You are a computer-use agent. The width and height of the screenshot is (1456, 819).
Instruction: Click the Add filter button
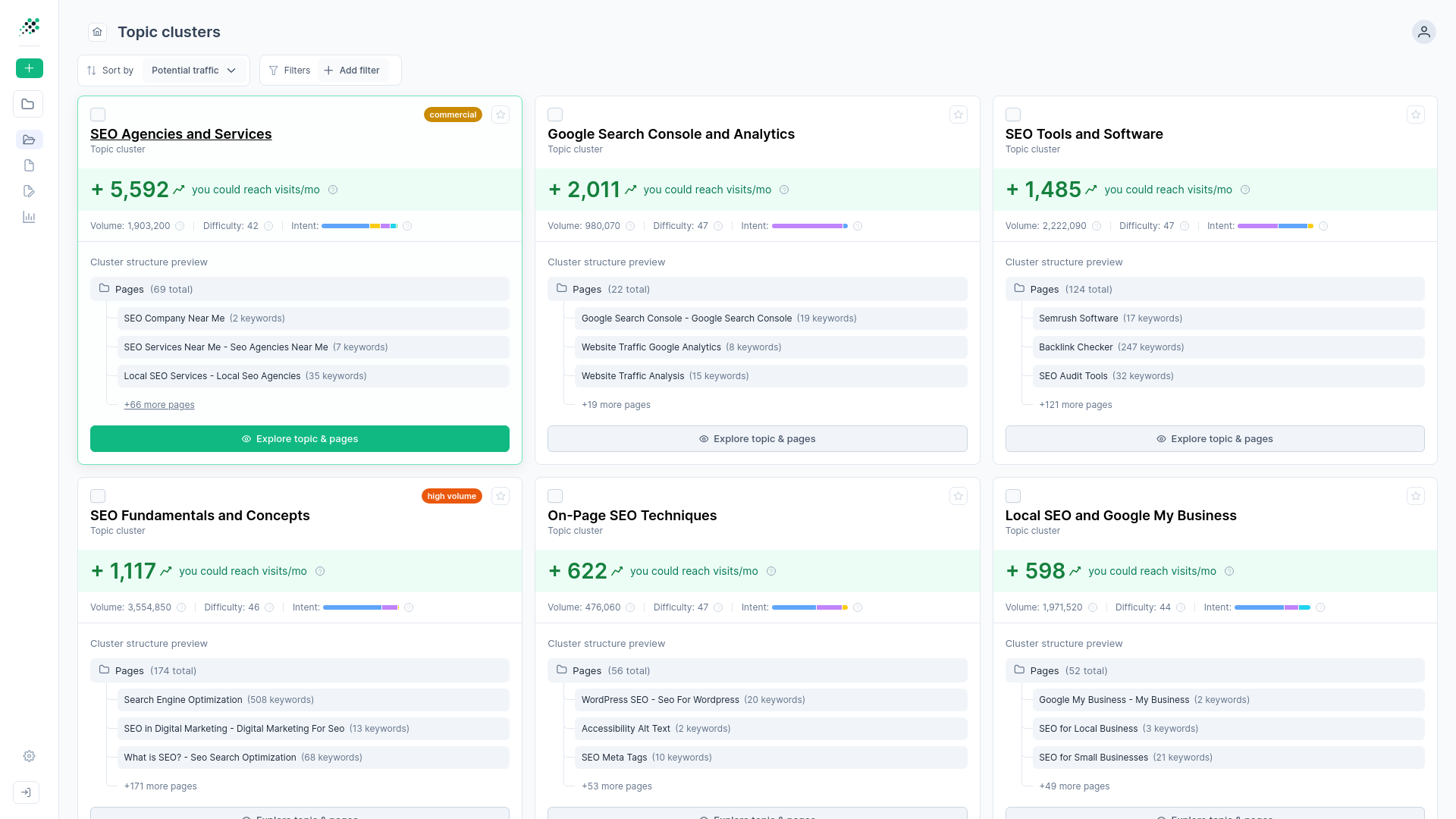point(352,70)
